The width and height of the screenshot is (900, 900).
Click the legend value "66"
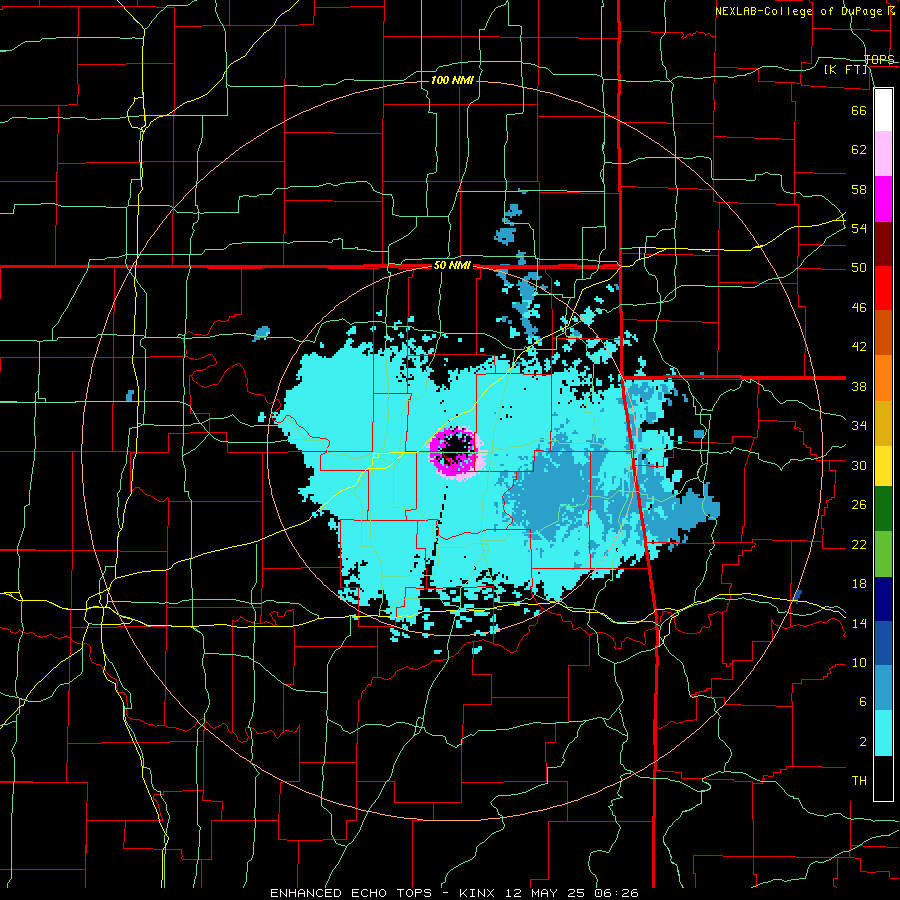coord(859,110)
